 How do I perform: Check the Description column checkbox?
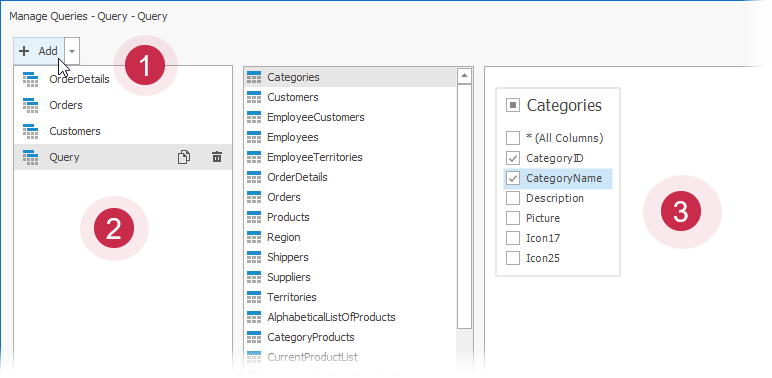coord(513,198)
